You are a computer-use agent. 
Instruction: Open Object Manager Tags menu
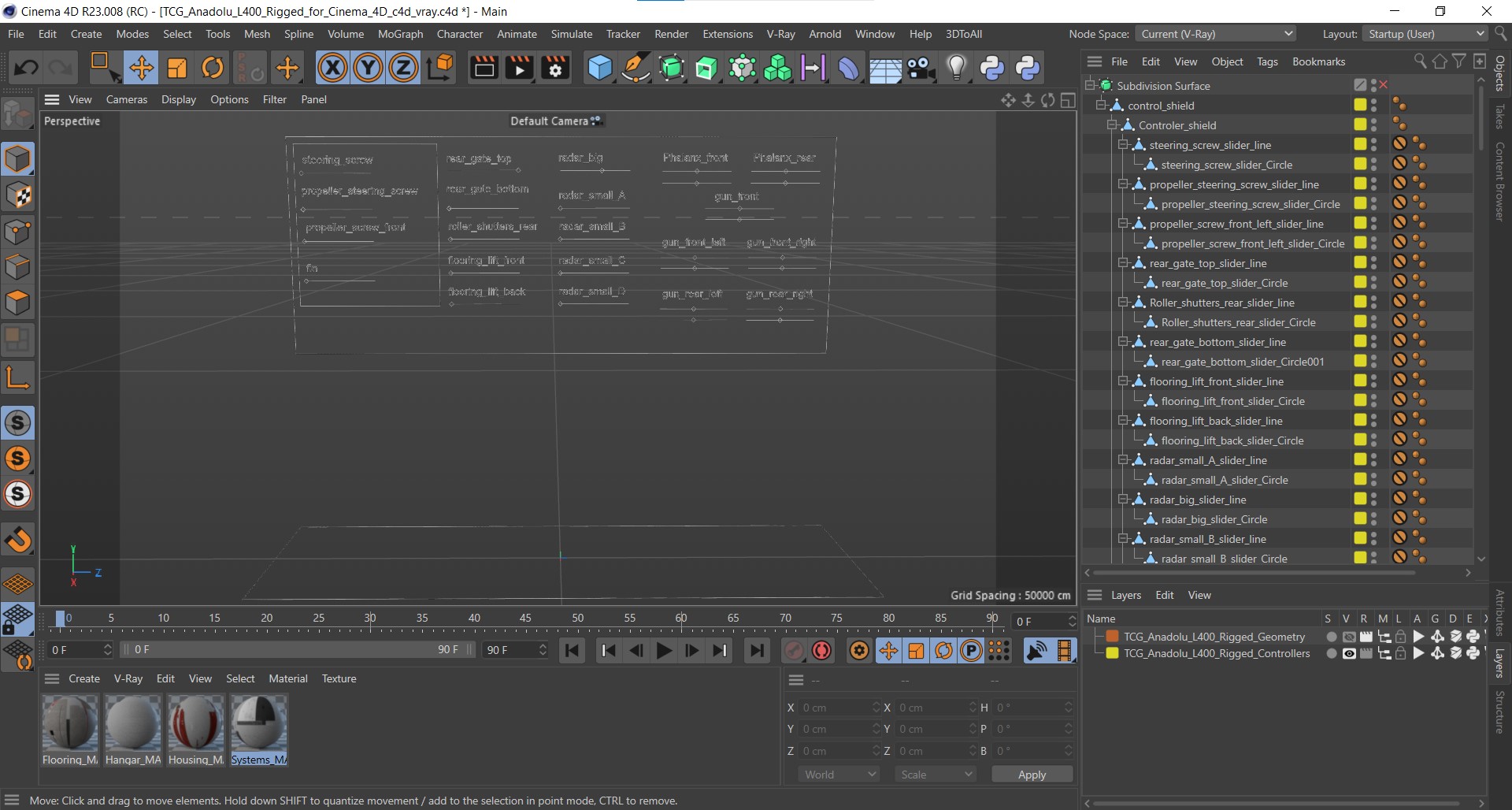point(1267,61)
